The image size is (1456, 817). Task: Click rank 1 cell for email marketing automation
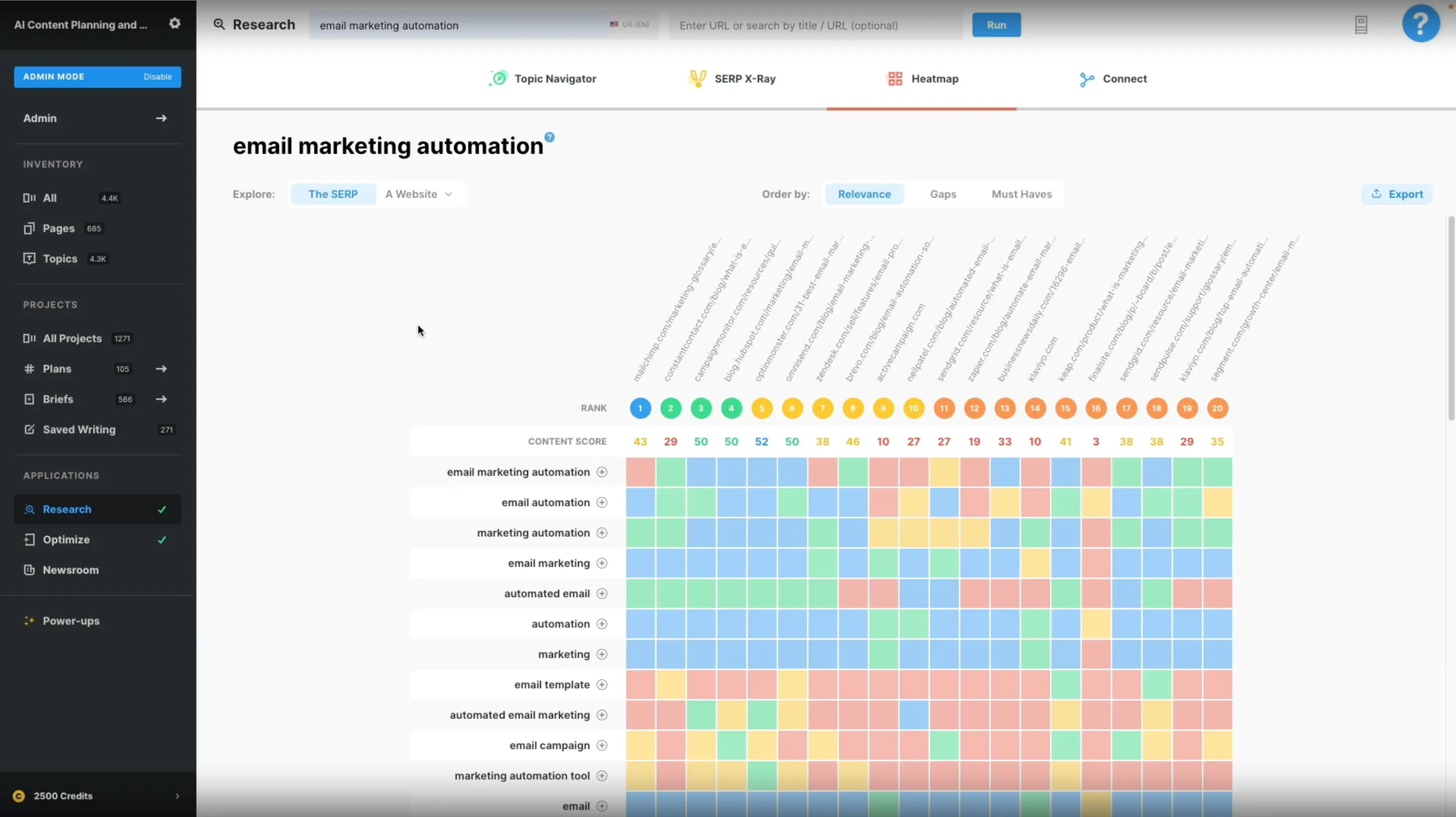641,472
